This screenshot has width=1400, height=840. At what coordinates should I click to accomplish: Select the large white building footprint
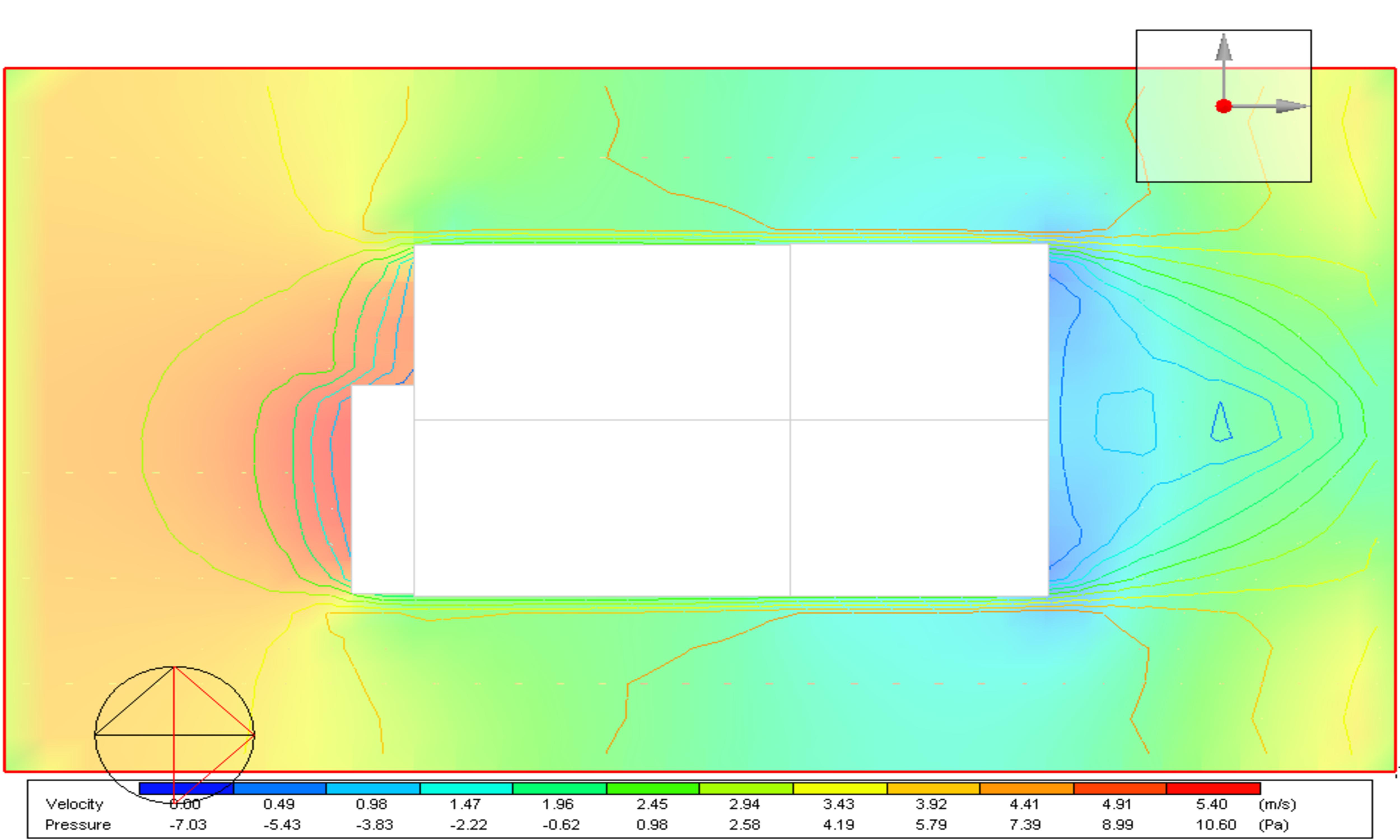pos(731,420)
